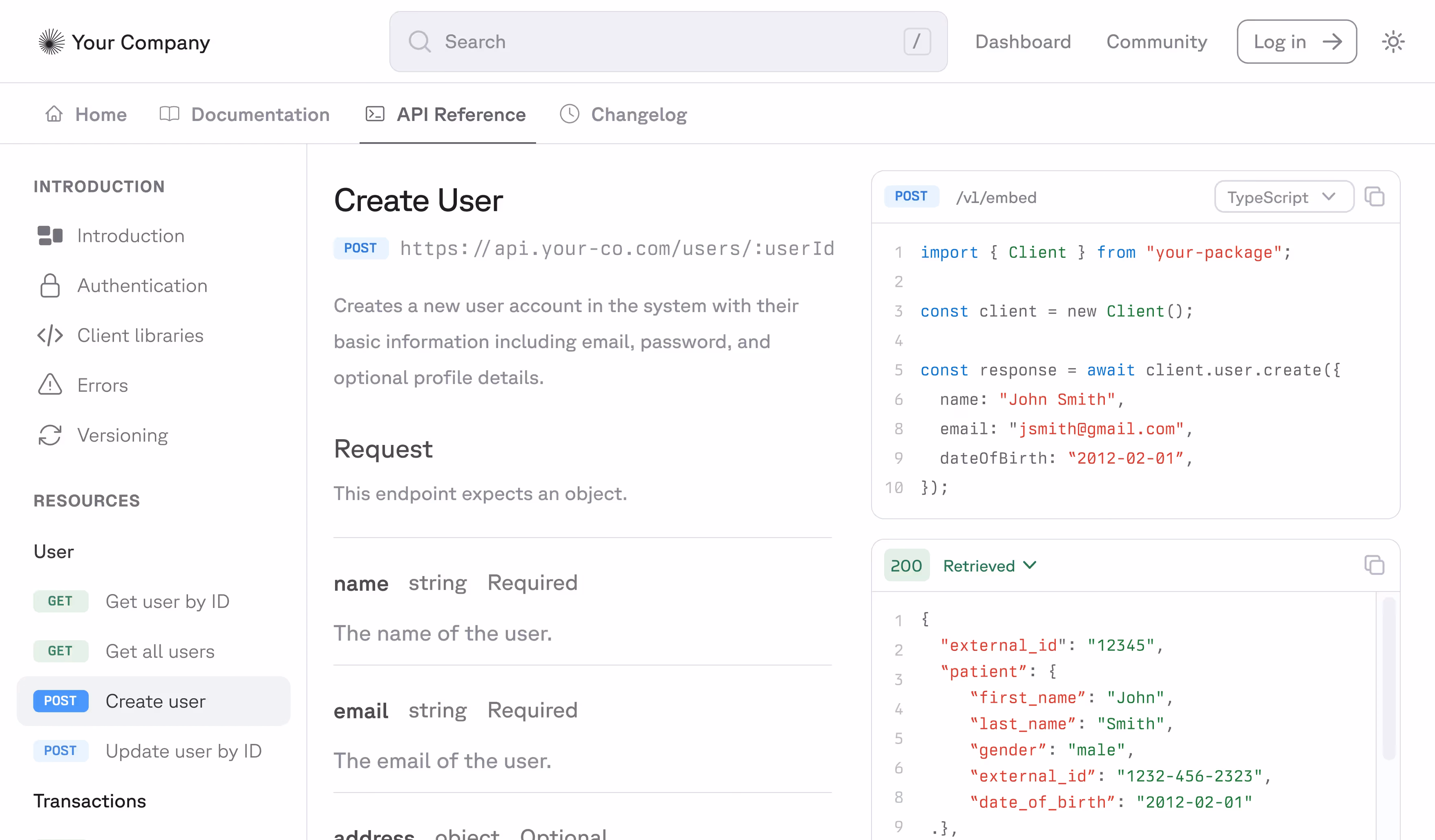The height and width of the screenshot is (840, 1435).
Task: Click the Versioning refresh arrows icon
Action: [x=50, y=435]
